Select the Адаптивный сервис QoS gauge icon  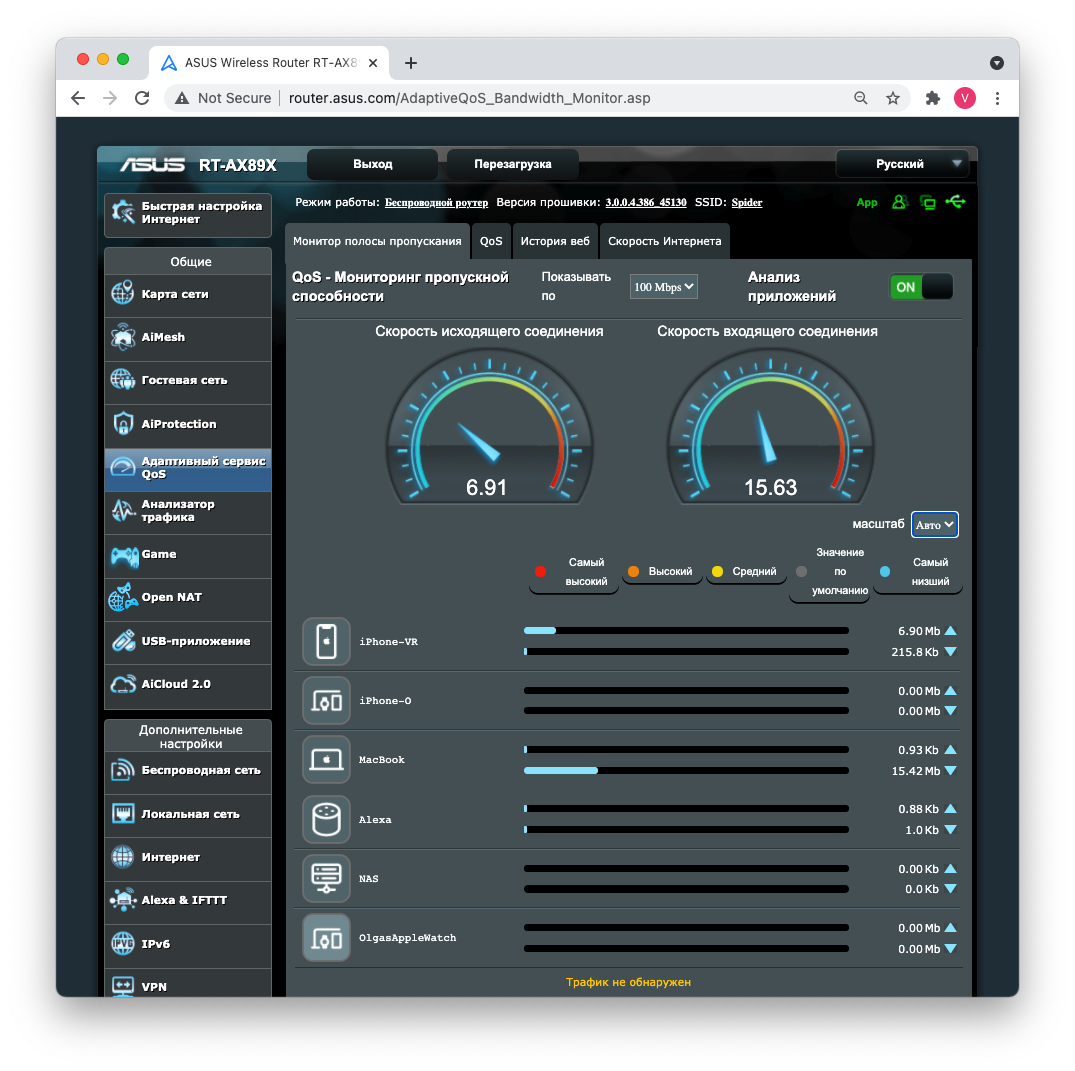[x=123, y=467]
